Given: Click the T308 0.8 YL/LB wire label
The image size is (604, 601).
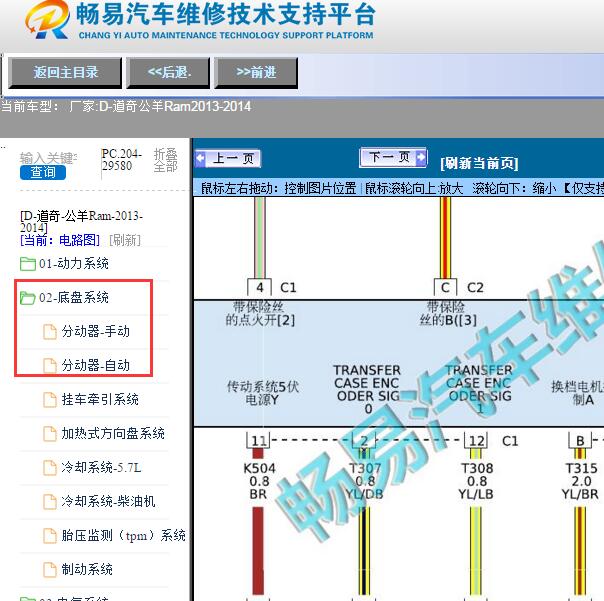Looking at the screenshot, I should tap(476, 481).
